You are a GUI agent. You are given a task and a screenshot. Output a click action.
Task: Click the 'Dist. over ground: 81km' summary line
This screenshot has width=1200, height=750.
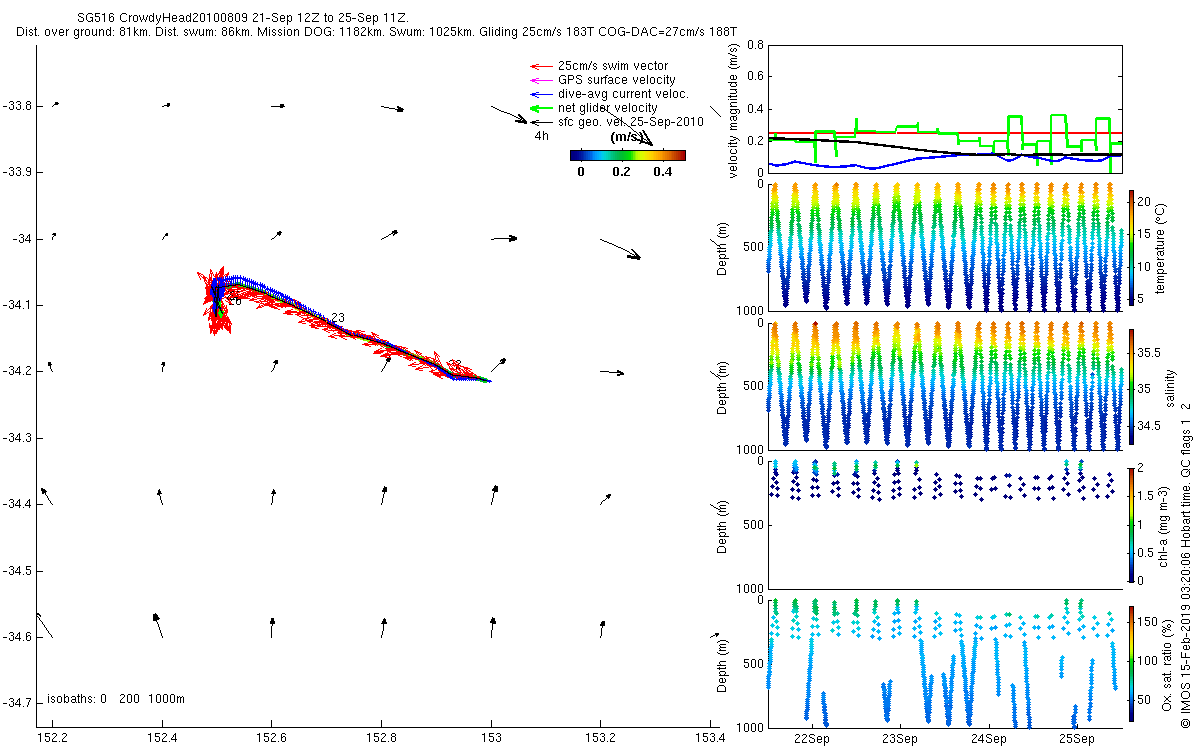[377, 33]
